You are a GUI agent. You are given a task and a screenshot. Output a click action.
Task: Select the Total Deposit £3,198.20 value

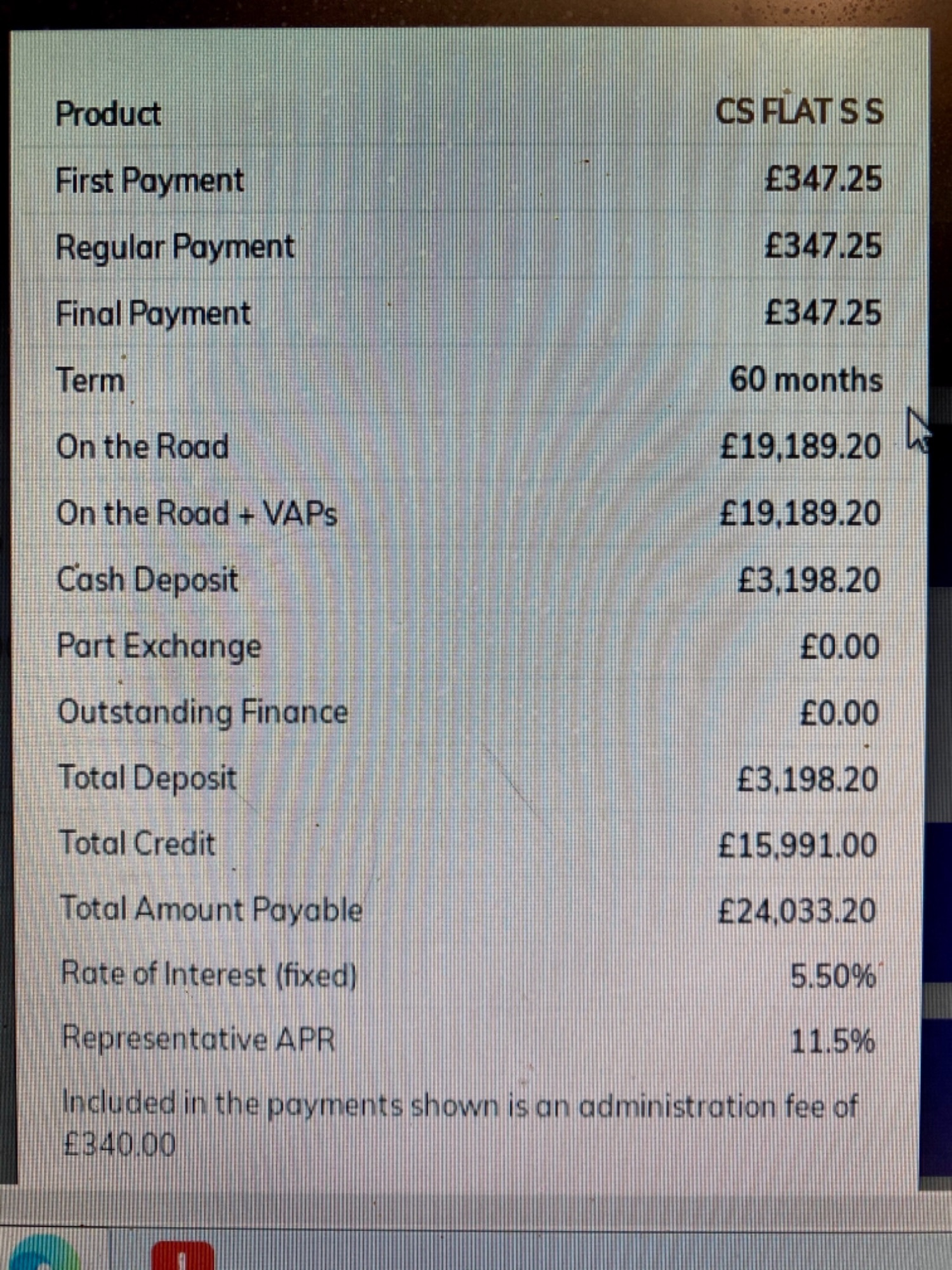(807, 779)
